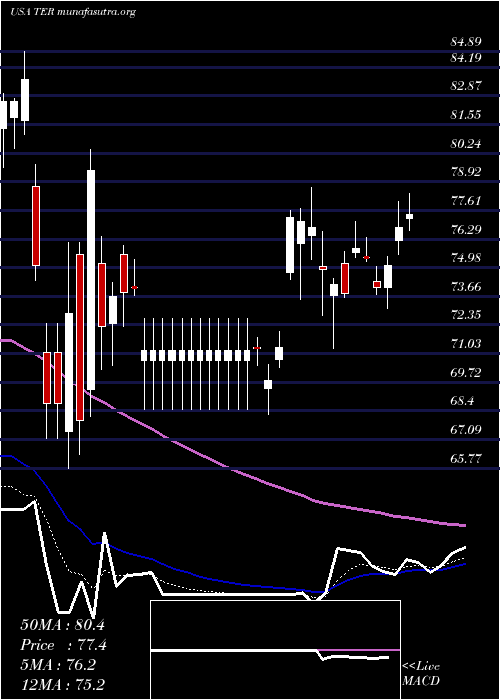Click the '12MA : 75.2' readout
This screenshot has width=500, height=700.
click(62, 684)
